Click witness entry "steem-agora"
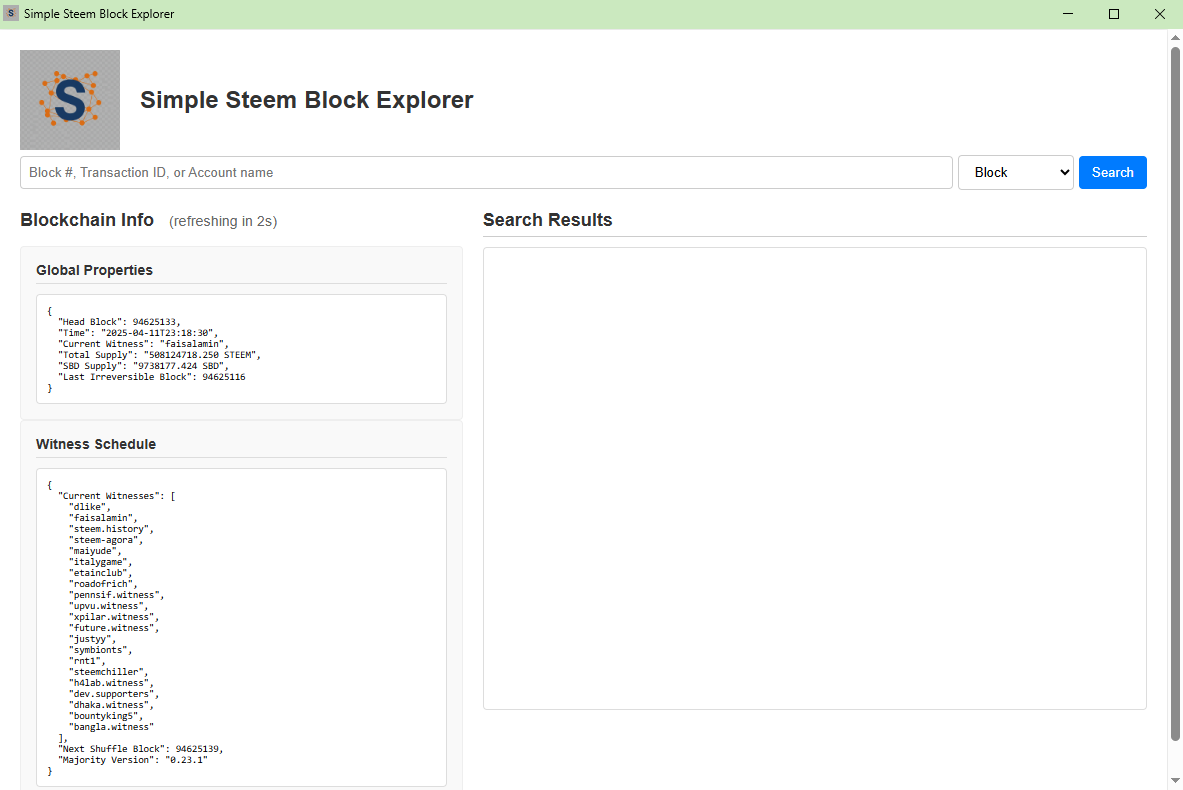 click(x=106, y=540)
